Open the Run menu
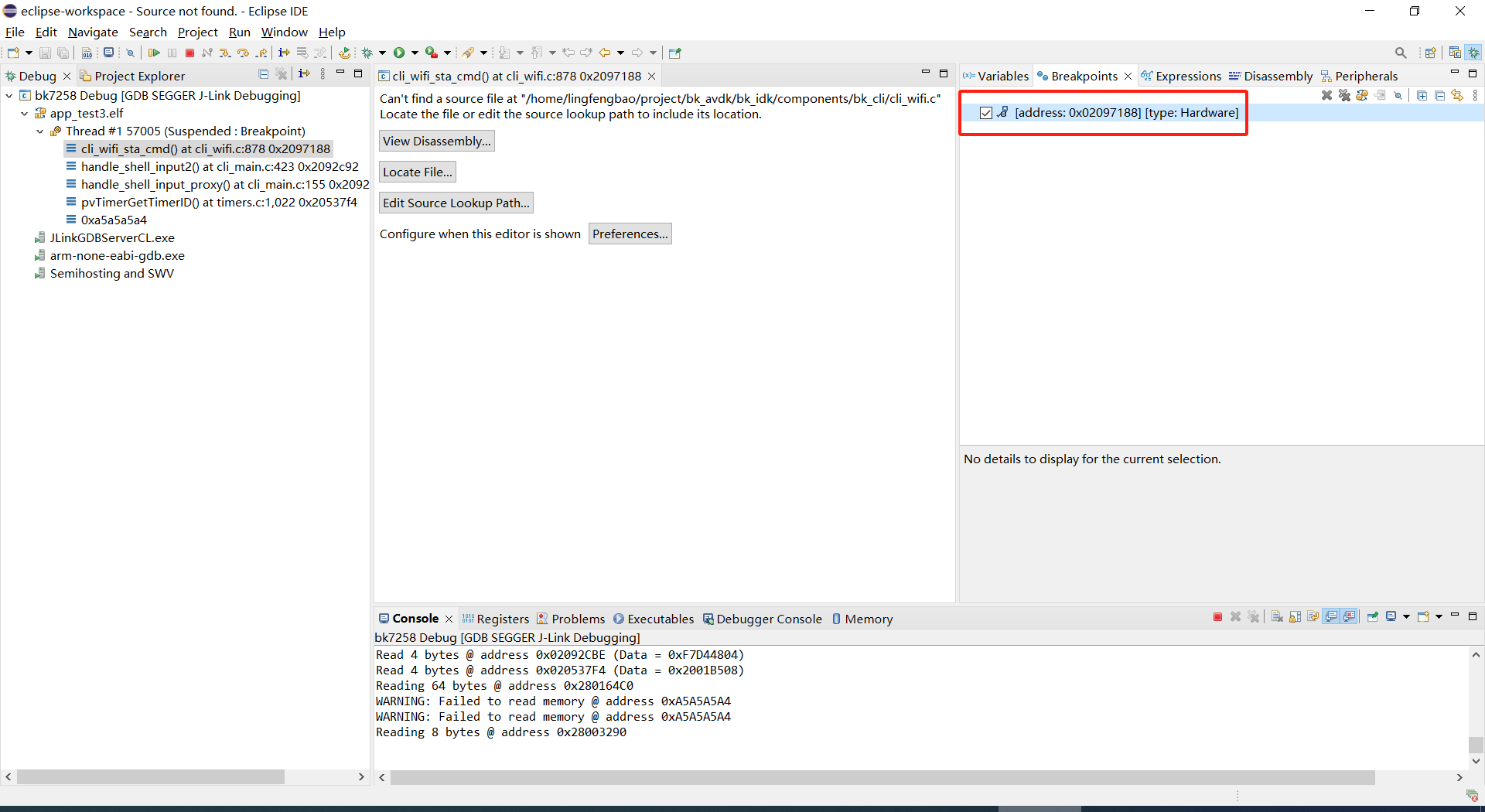This screenshot has height=812, width=1485. [239, 32]
